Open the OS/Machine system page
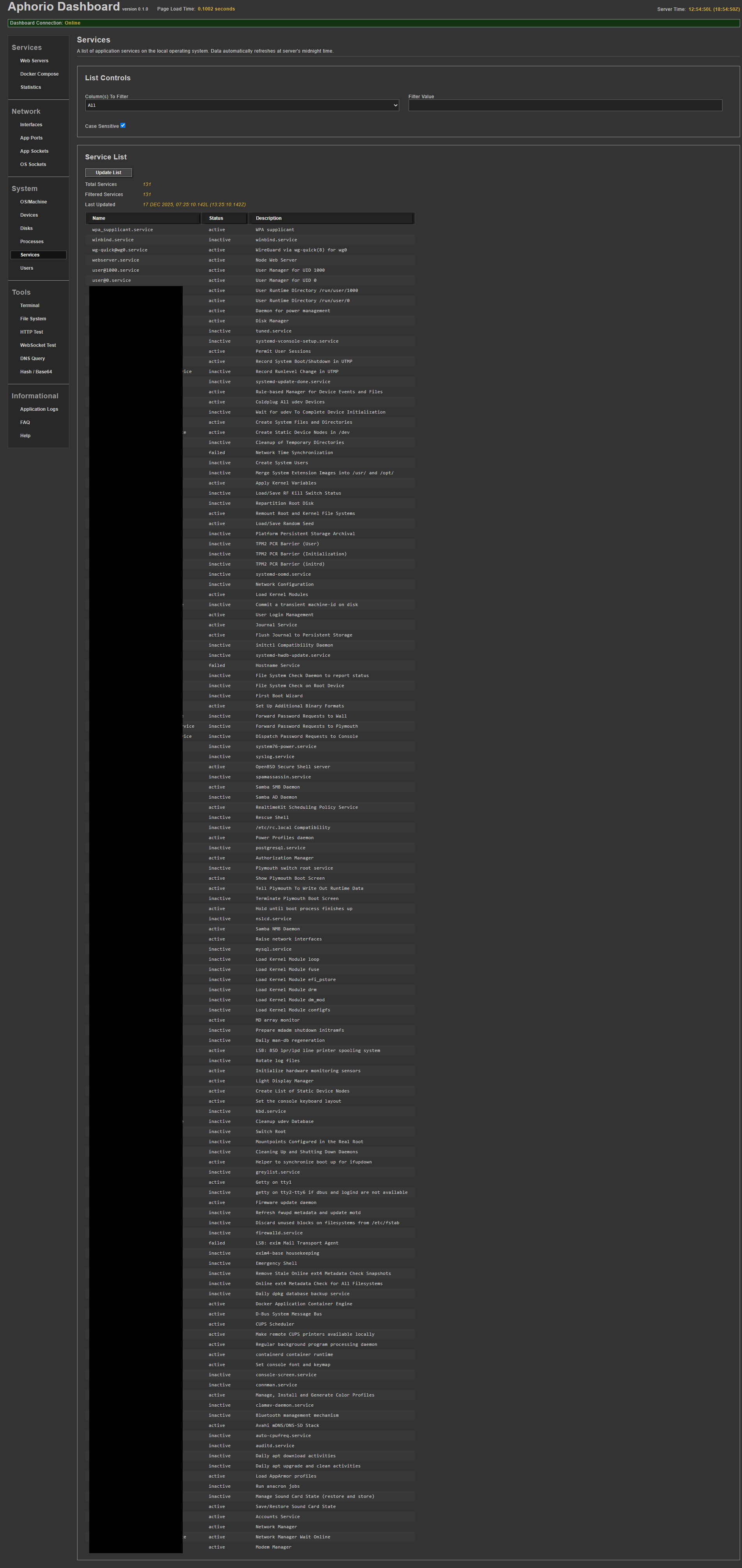The width and height of the screenshot is (742, 1568). [33, 202]
